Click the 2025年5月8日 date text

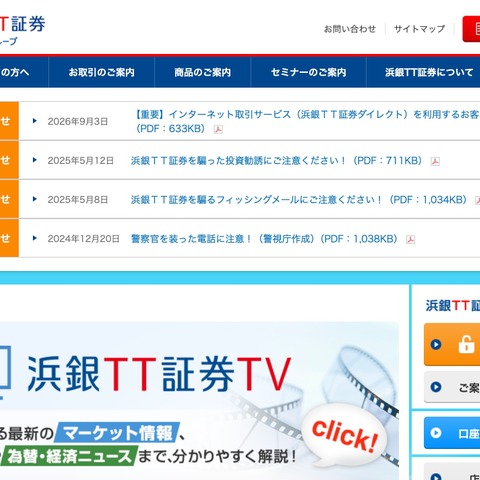pyautogui.click(x=78, y=200)
